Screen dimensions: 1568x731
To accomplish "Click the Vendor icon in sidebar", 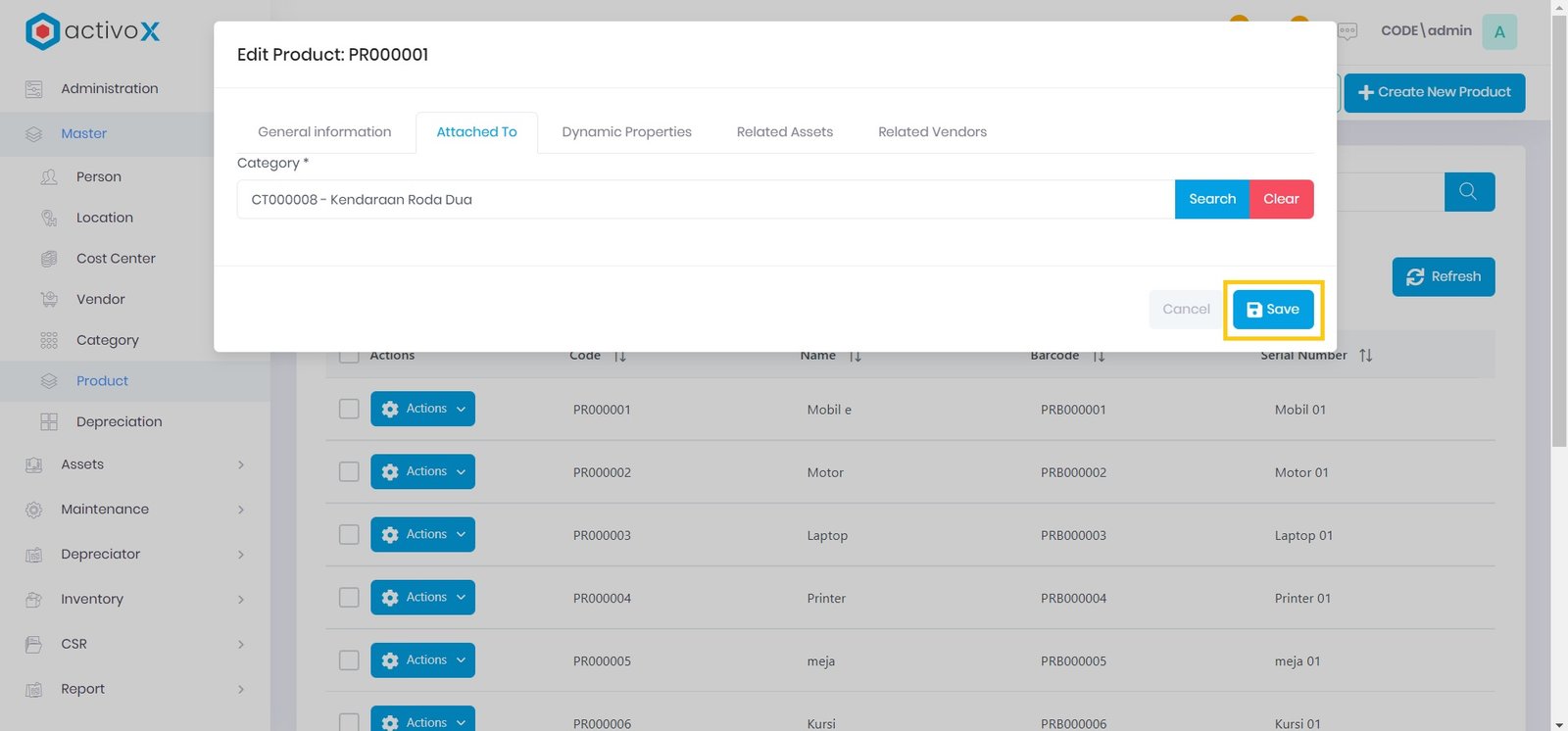I will (x=49, y=299).
